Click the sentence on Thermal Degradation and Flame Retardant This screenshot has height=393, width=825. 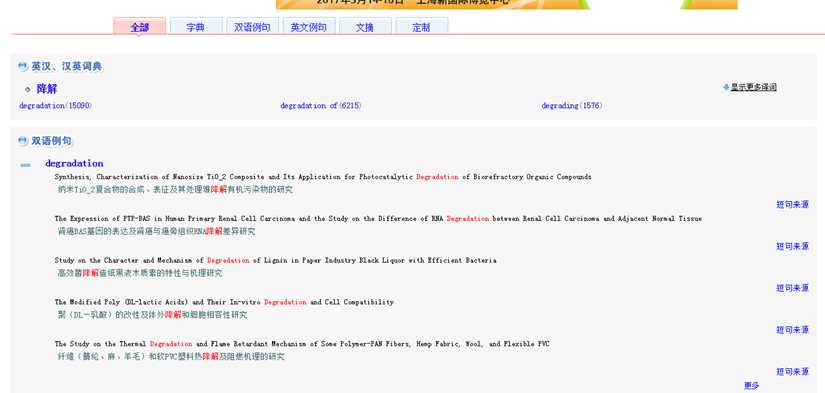[303, 344]
